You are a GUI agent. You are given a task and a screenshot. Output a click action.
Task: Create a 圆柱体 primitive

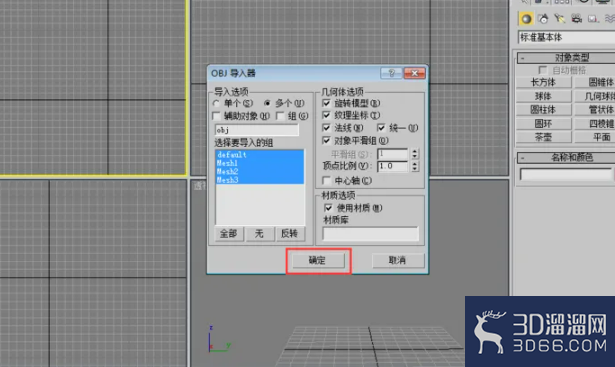pos(544,110)
